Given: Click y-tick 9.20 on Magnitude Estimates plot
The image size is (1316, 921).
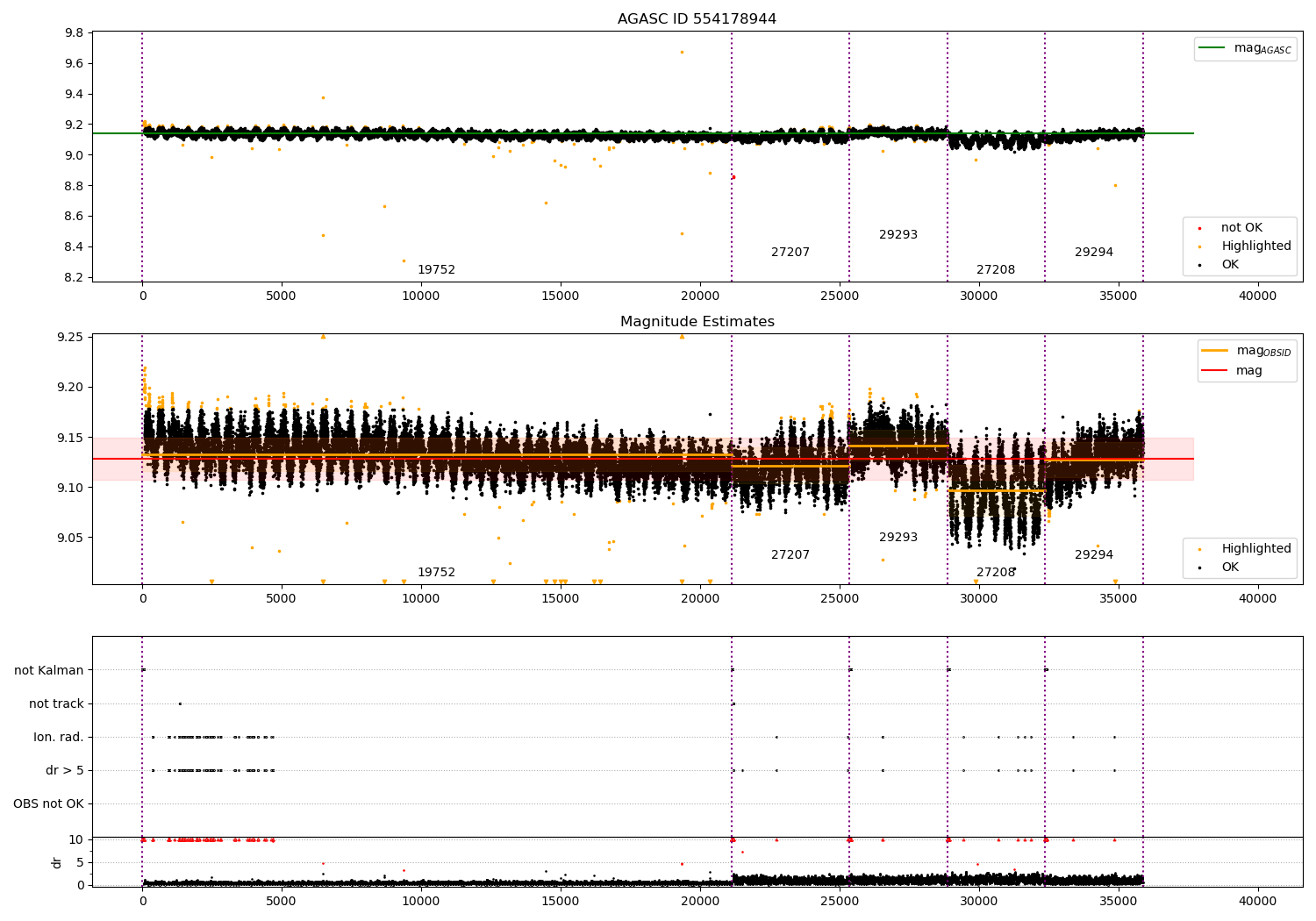Looking at the screenshot, I should [71, 388].
